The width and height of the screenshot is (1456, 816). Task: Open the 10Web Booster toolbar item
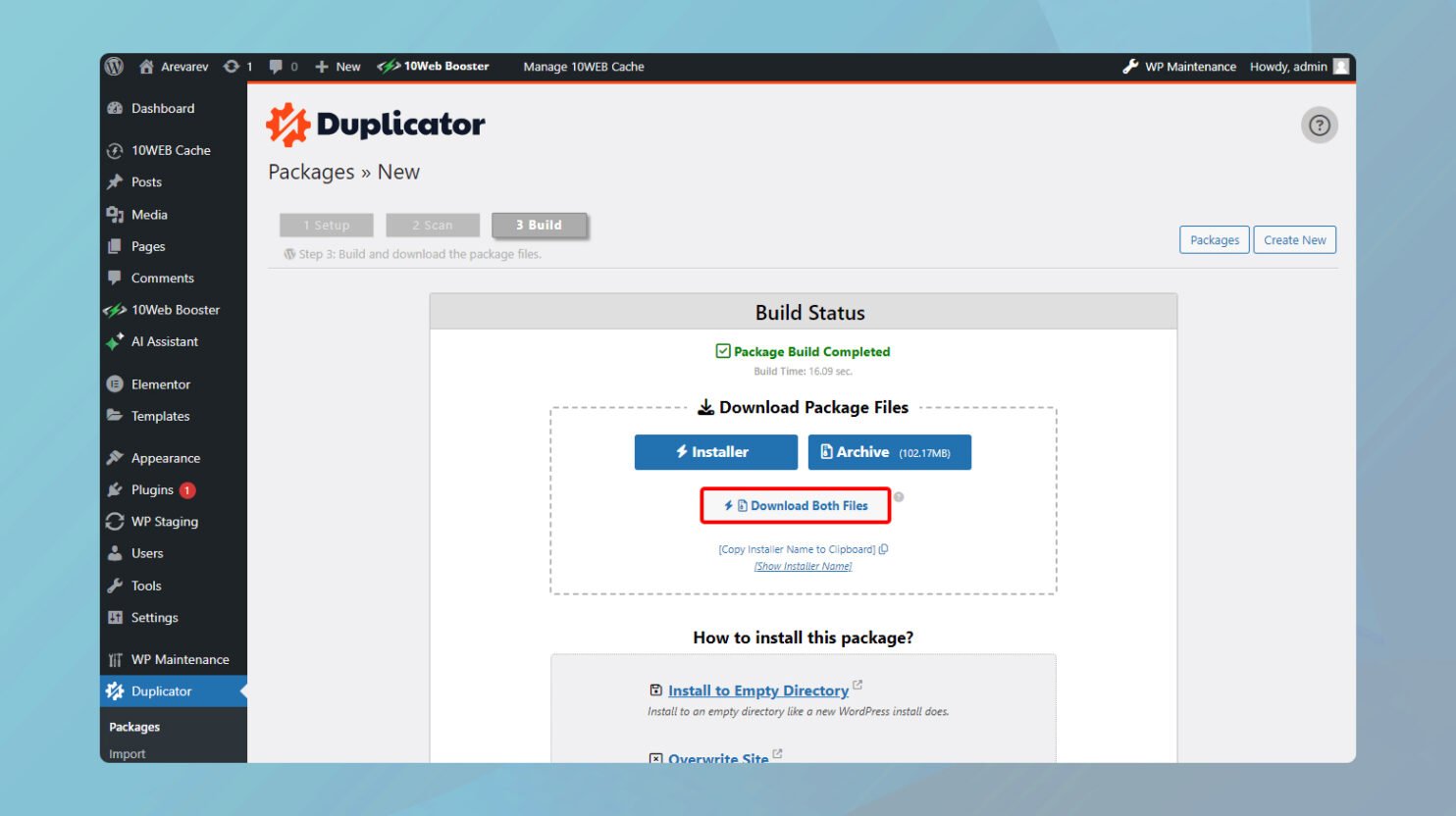[434, 67]
